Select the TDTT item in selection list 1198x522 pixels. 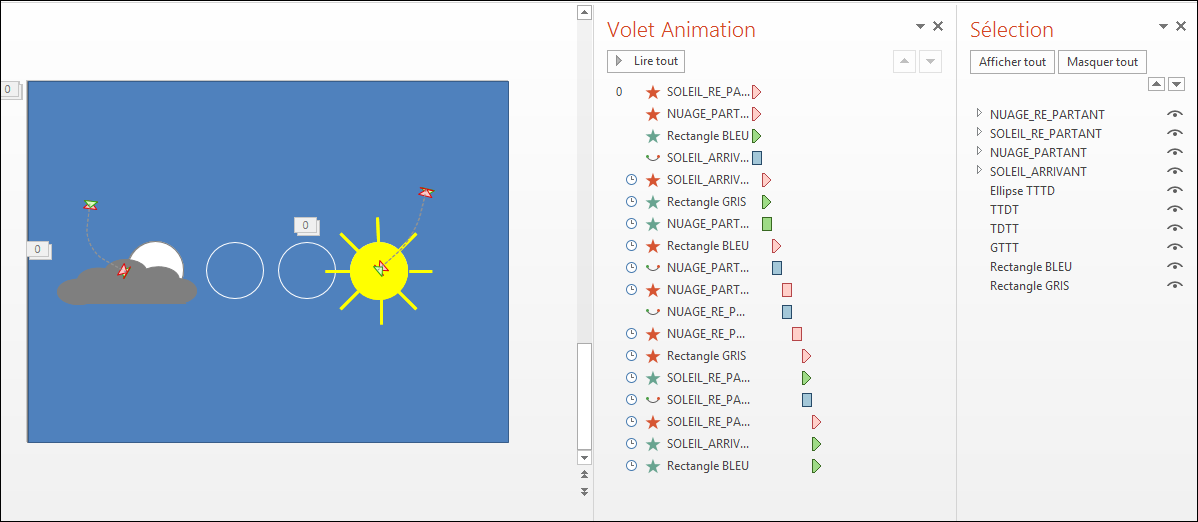point(1005,229)
